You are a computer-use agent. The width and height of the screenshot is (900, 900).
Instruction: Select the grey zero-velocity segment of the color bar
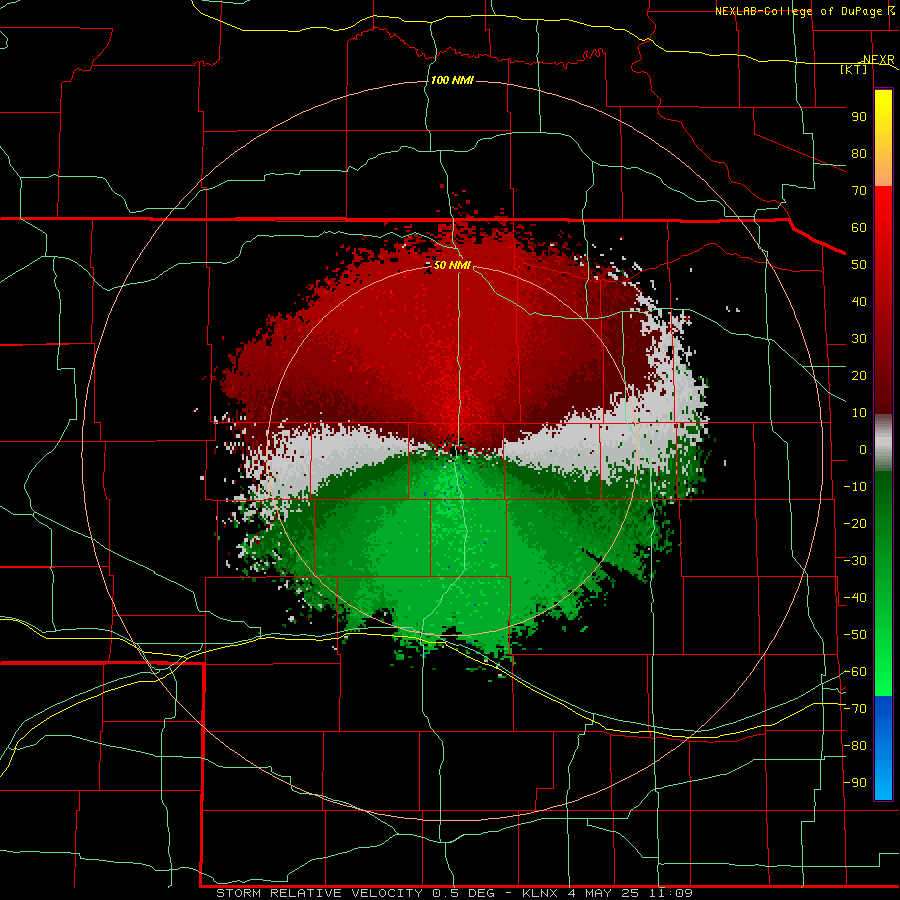[x=883, y=443]
